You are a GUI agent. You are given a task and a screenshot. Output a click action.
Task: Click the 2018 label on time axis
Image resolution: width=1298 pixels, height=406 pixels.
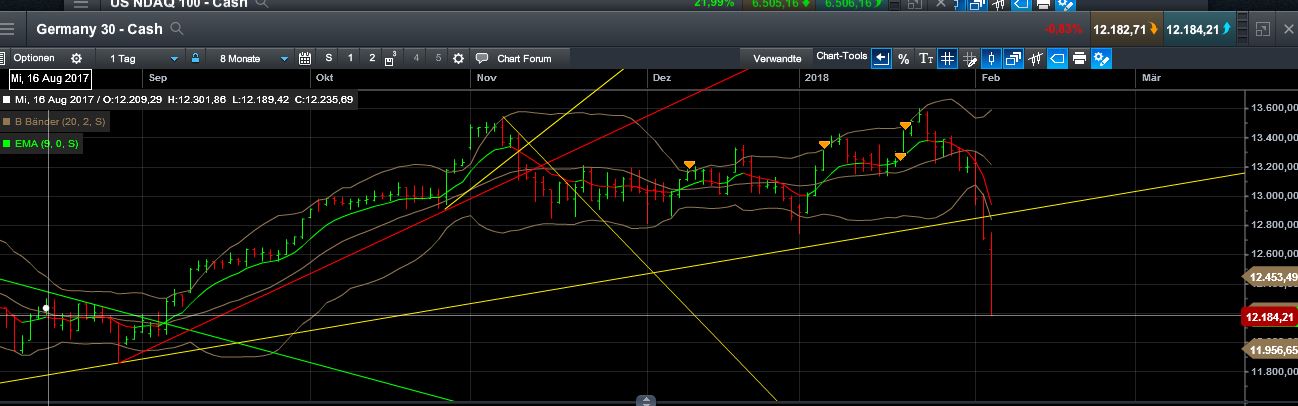(x=817, y=77)
